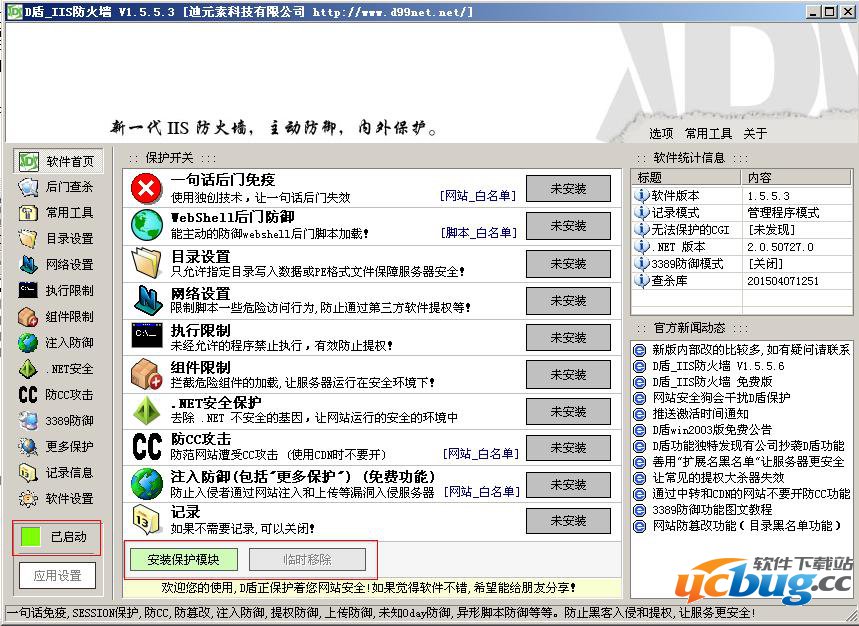
Task: Open 3389防御 from the sidebar
Action: pyautogui.click(x=58, y=421)
